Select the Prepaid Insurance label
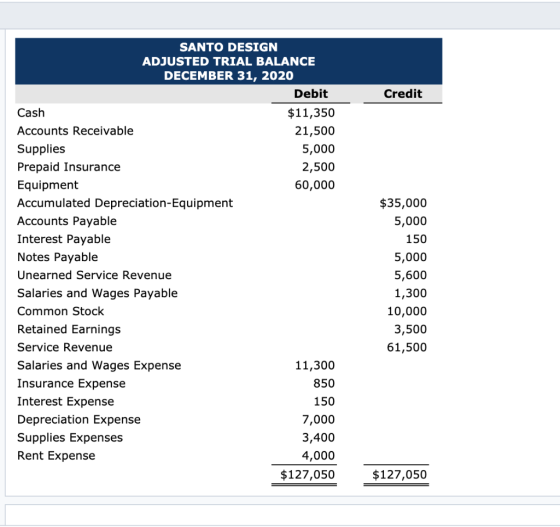 (69, 167)
